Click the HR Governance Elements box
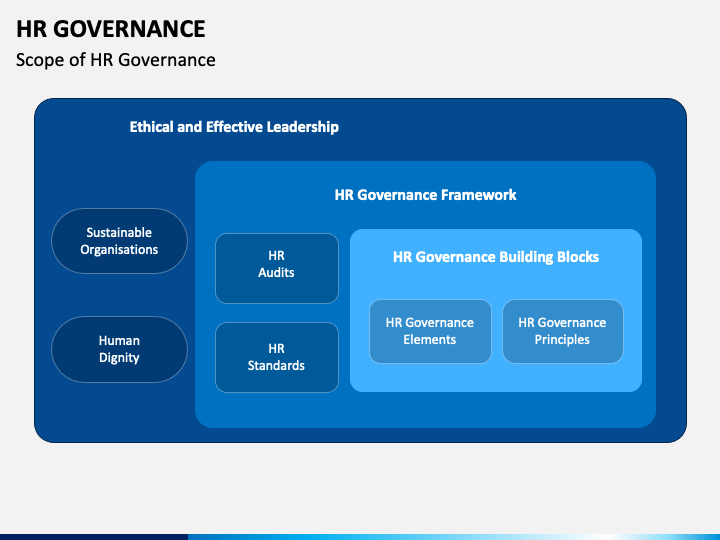The width and height of the screenshot is (720, 540). tap(430, 331)
